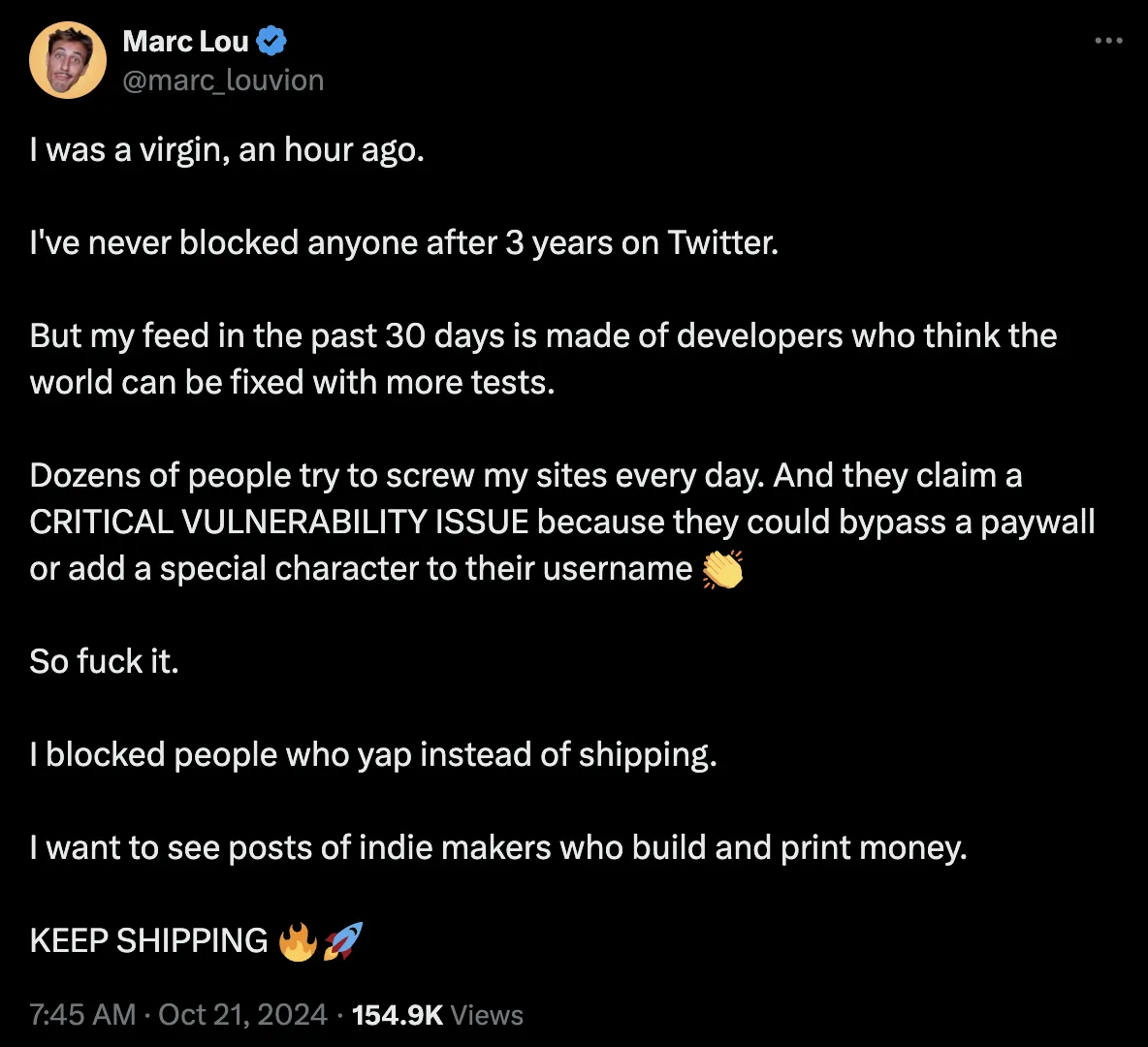
Task: Click the fire emoji after KEEP SHIPPING
Action: click(x=298, y=941)
